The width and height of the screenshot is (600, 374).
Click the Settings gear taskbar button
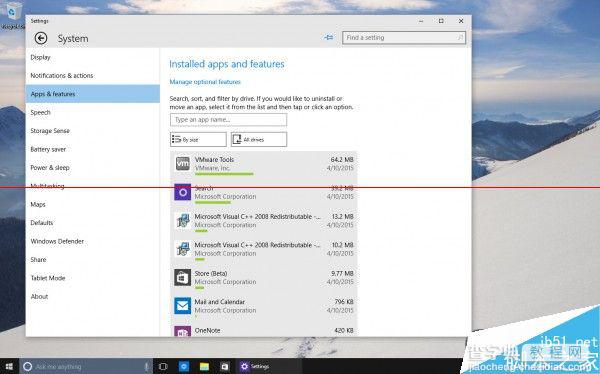tap(255, 366)
